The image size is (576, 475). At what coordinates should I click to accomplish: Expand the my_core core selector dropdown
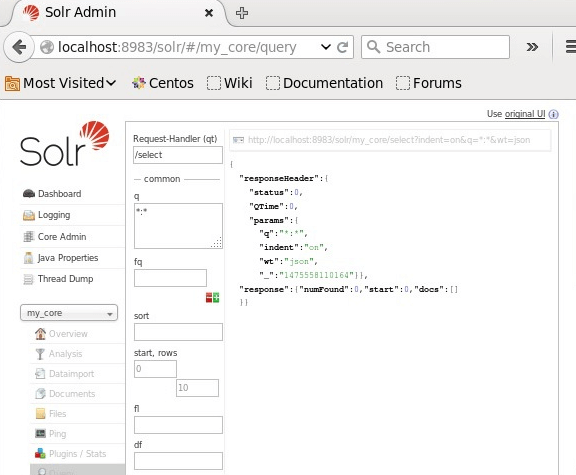tap(69, 313)
